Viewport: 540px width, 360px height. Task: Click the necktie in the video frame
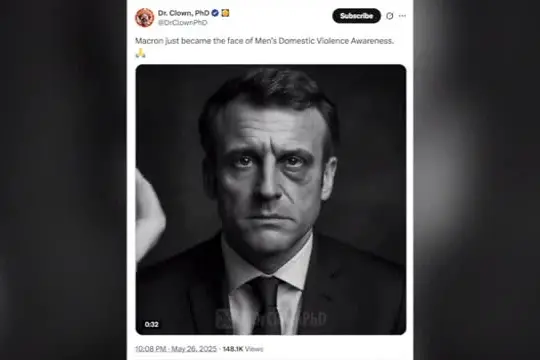266,305
